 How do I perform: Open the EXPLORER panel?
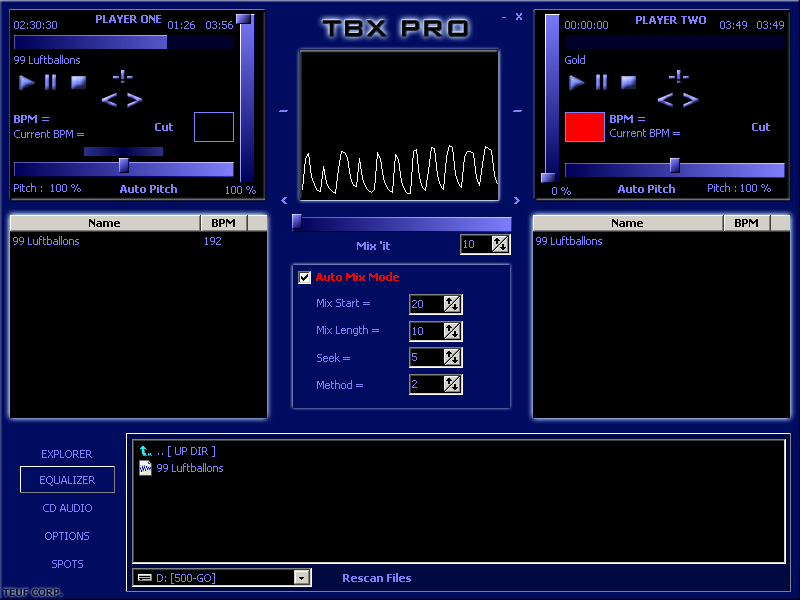67,454
